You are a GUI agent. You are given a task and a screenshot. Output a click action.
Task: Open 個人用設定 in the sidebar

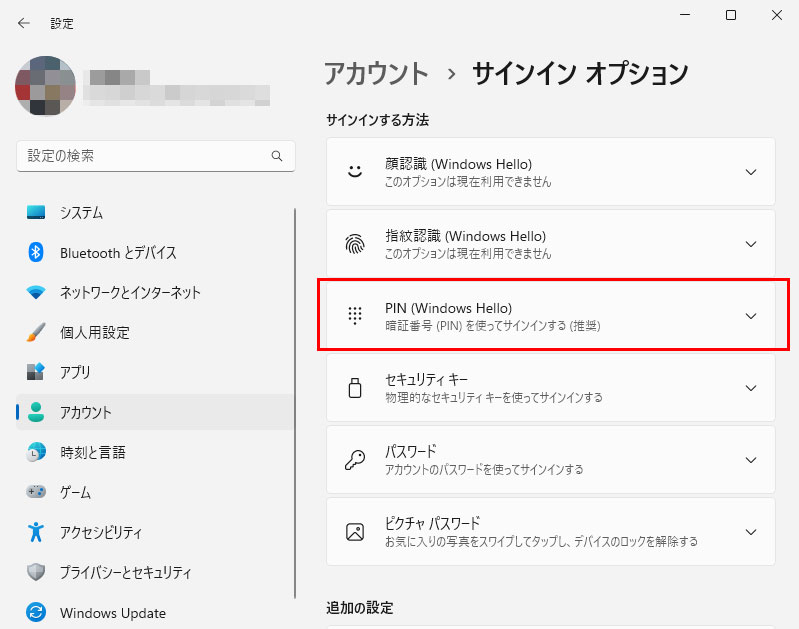click(x=155, y=332)
